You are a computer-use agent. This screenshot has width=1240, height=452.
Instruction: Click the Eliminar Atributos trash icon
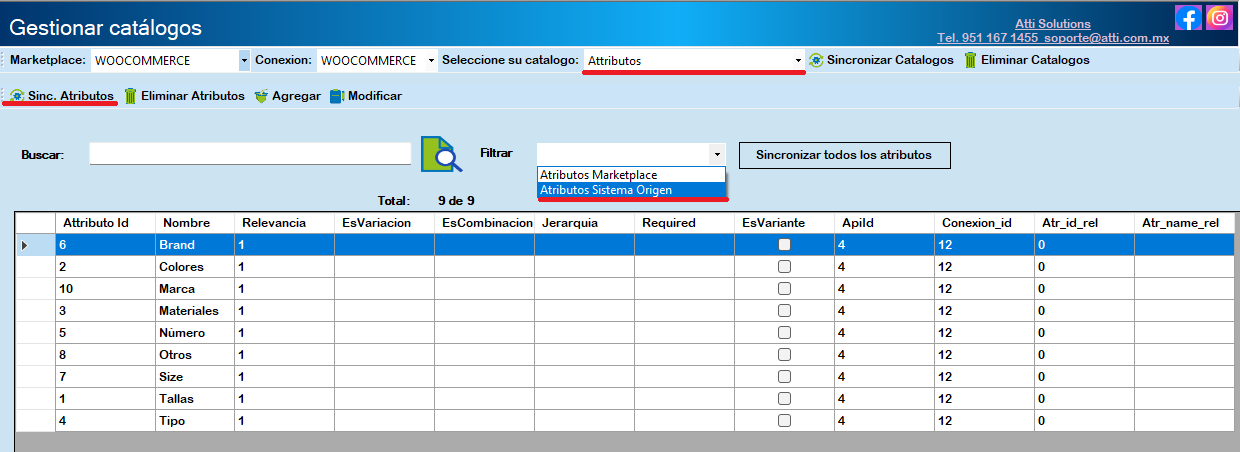[x=130, y=96]
